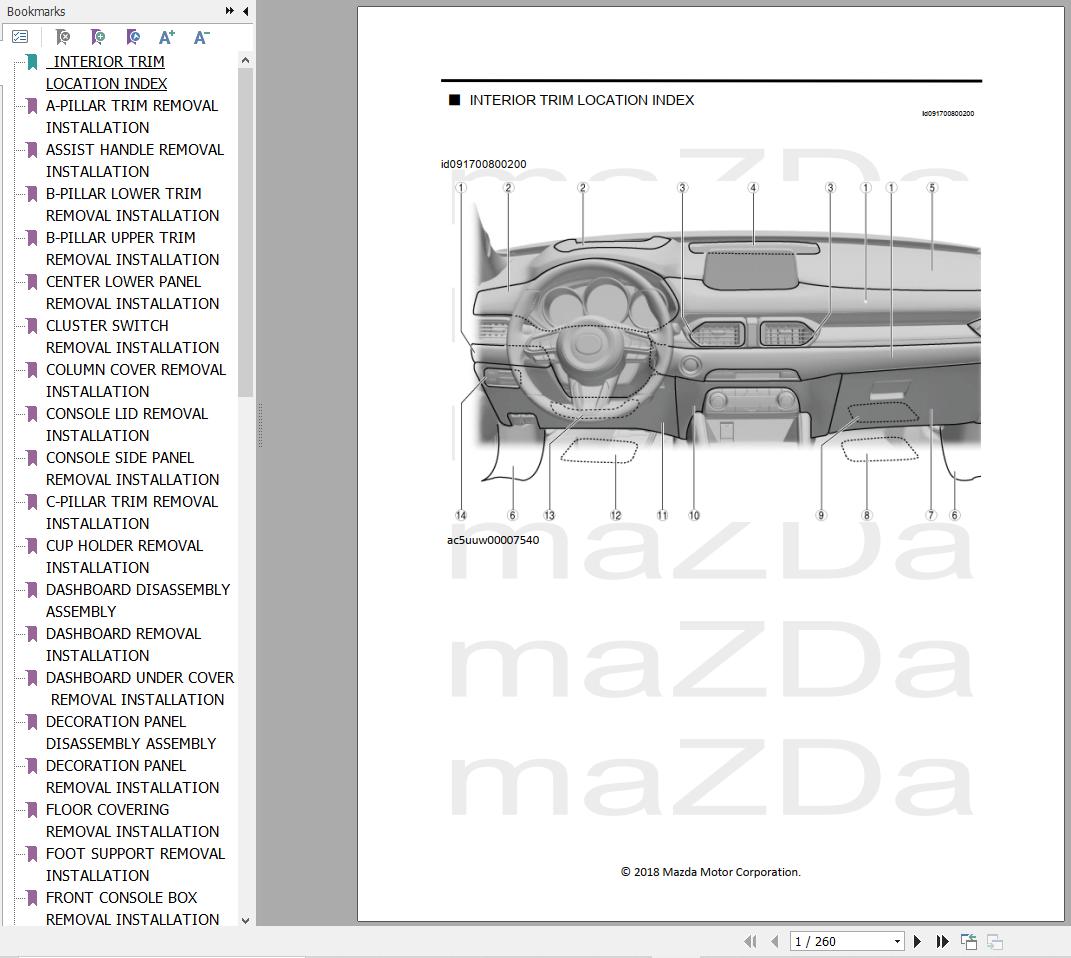Viewport: 1071px width, 958px height.
Task: Expand panel options with double-arrow chevron
Action: tap(230, 11)
